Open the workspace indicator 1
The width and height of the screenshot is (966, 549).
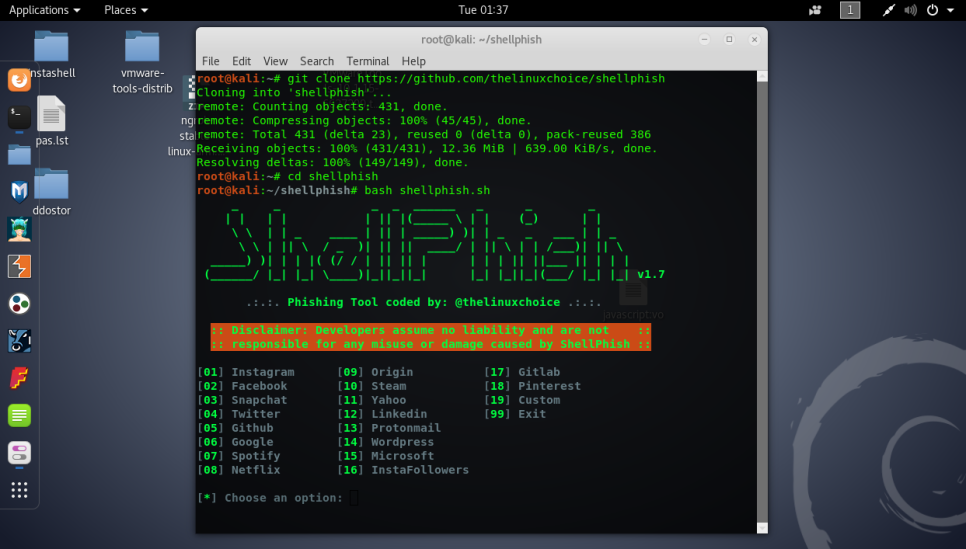pos(850,10)
